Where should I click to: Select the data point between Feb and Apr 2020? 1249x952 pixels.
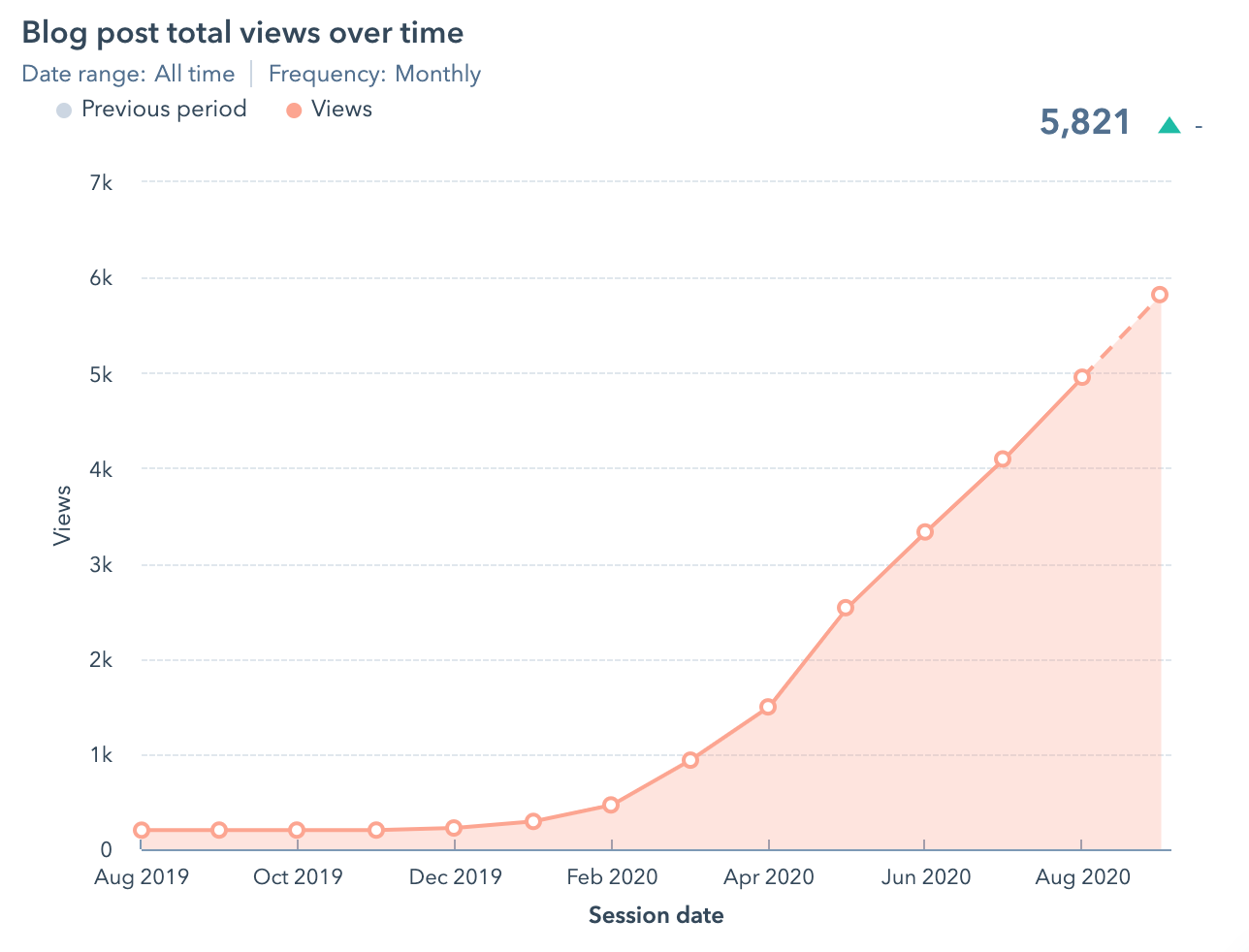click(x=690, y=760)
